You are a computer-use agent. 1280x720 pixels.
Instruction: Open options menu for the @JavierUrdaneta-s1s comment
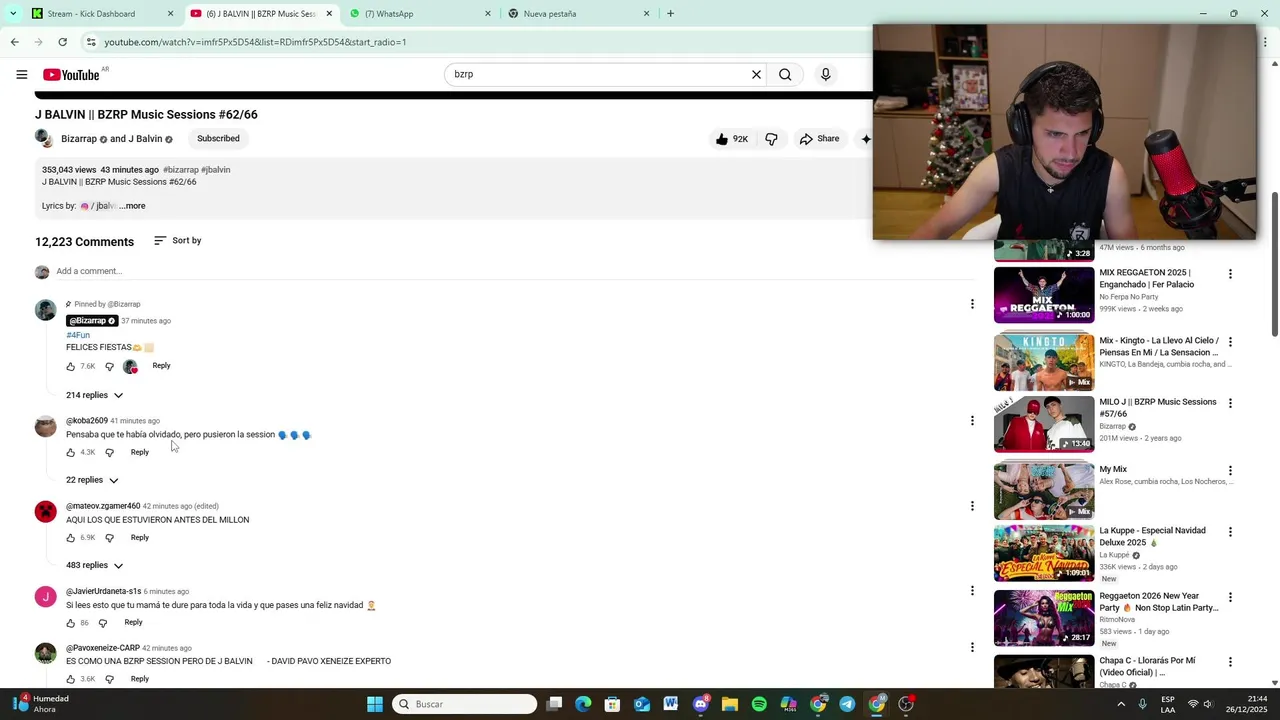point(972,591)
